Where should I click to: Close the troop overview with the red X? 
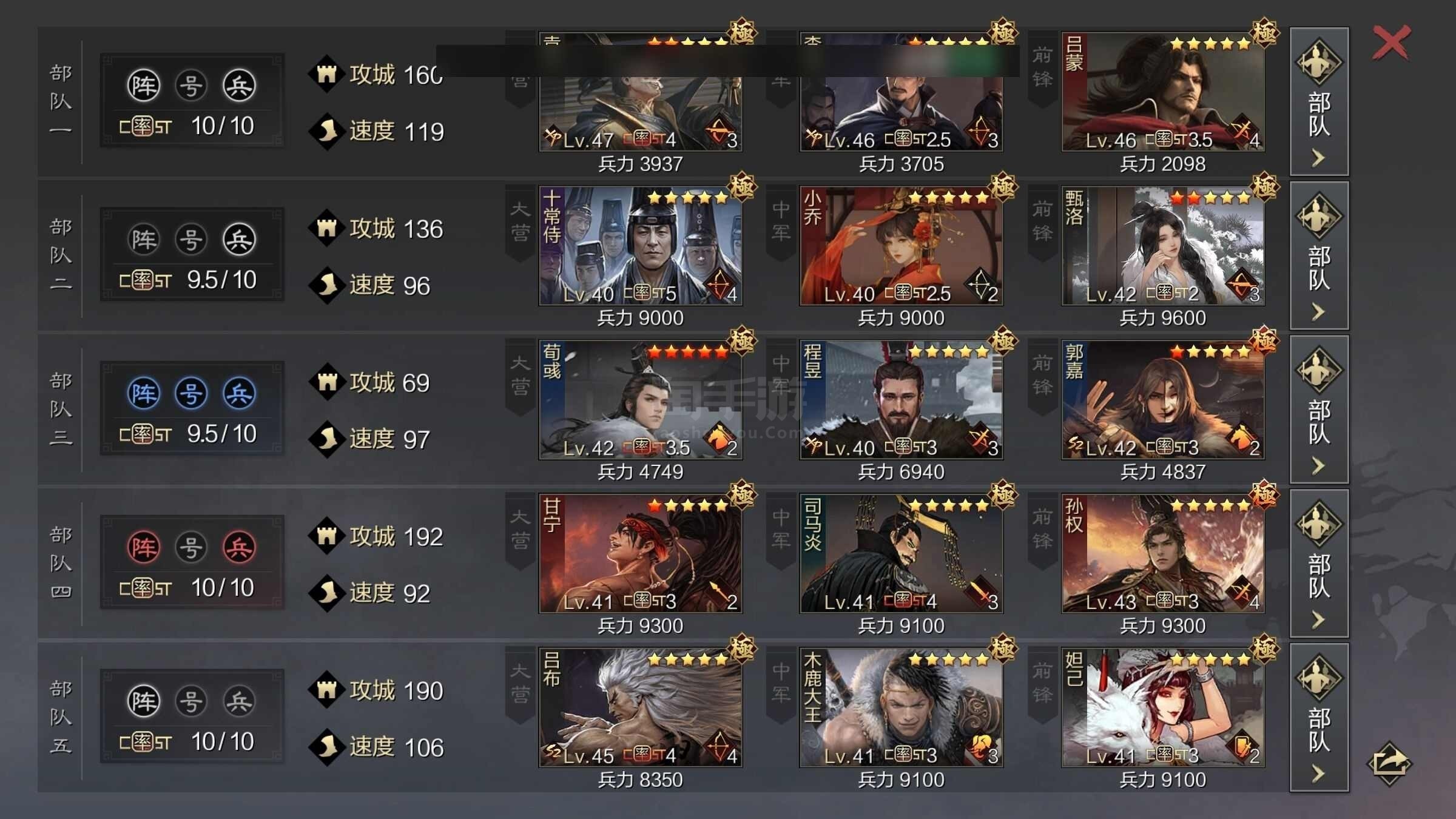[1391, 43]
